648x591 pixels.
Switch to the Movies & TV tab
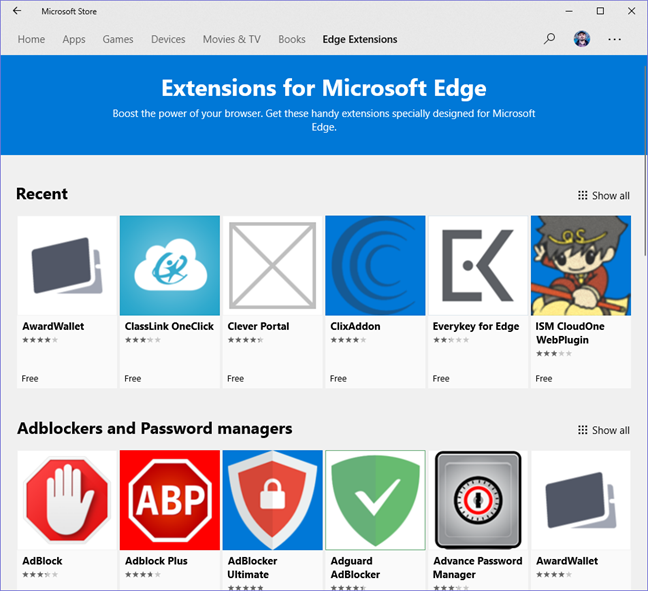coord(231,39)
